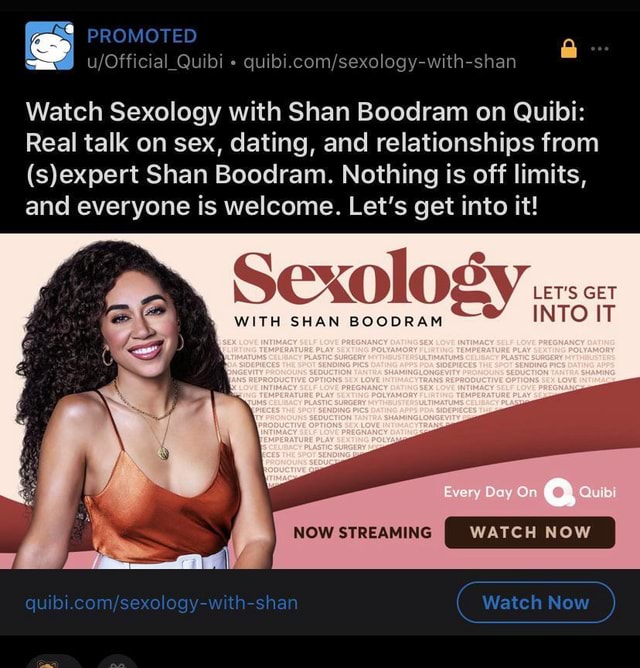Tap the orange locked post padlock icon

pyautogui.click(x=568, y=48)
